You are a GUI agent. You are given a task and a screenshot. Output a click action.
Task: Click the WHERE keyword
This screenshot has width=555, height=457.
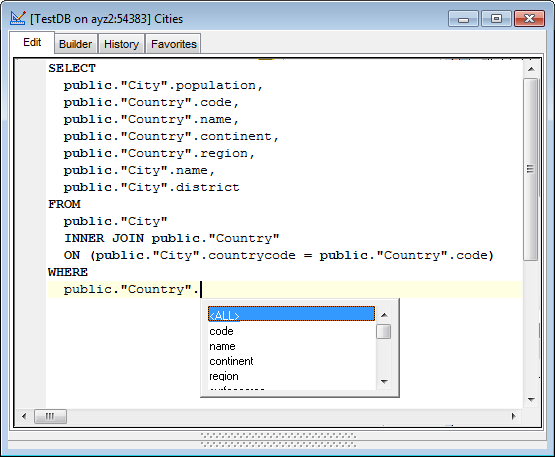tap(68, 272)
